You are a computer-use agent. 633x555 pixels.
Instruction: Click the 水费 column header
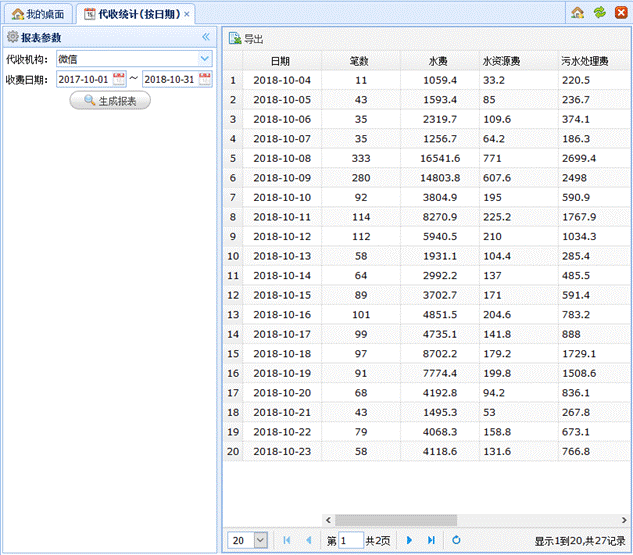pos(439,61)
